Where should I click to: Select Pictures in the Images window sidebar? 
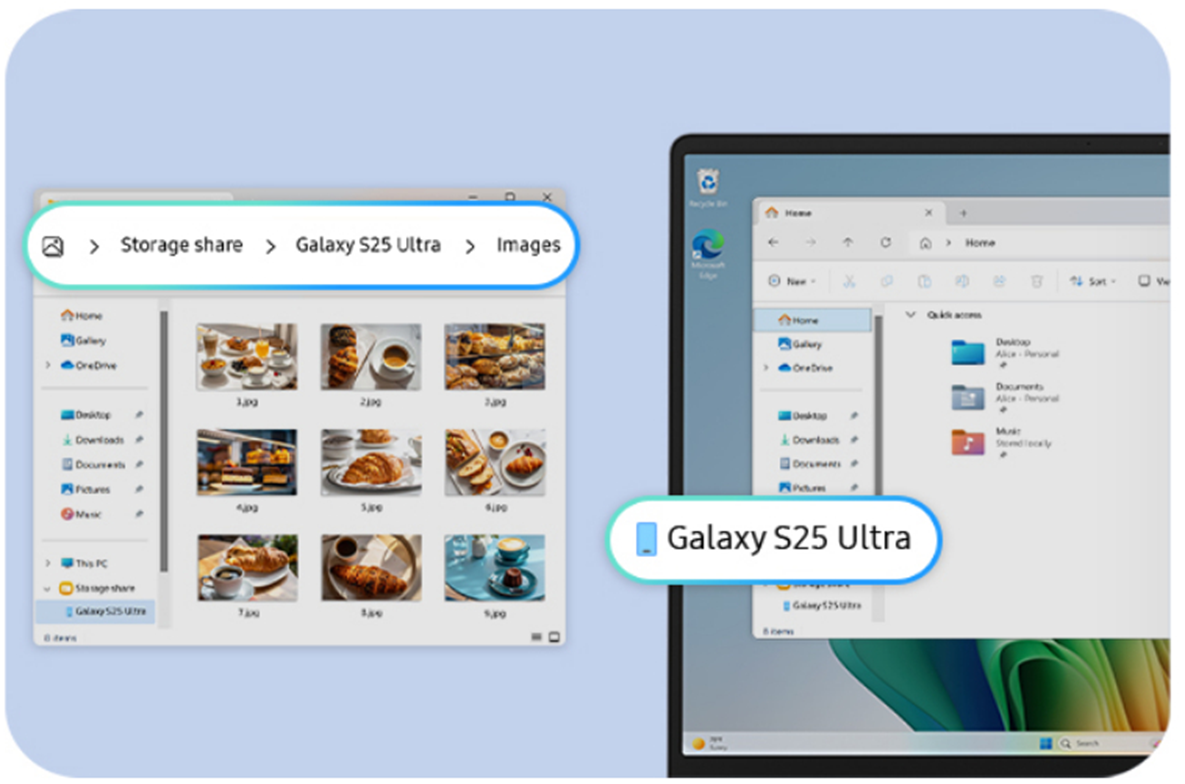pos(85,490)
